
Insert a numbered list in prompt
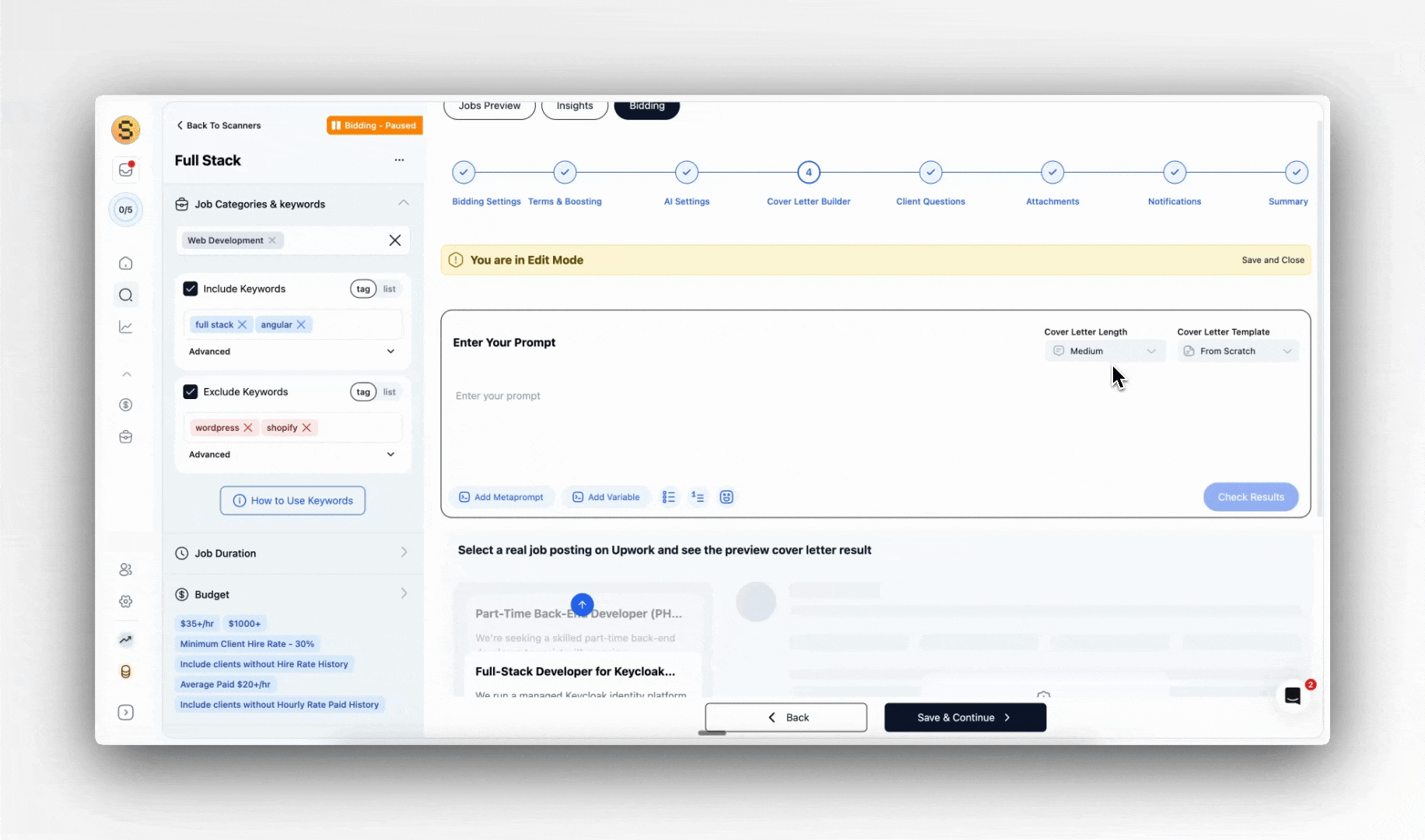click(698, 497)
